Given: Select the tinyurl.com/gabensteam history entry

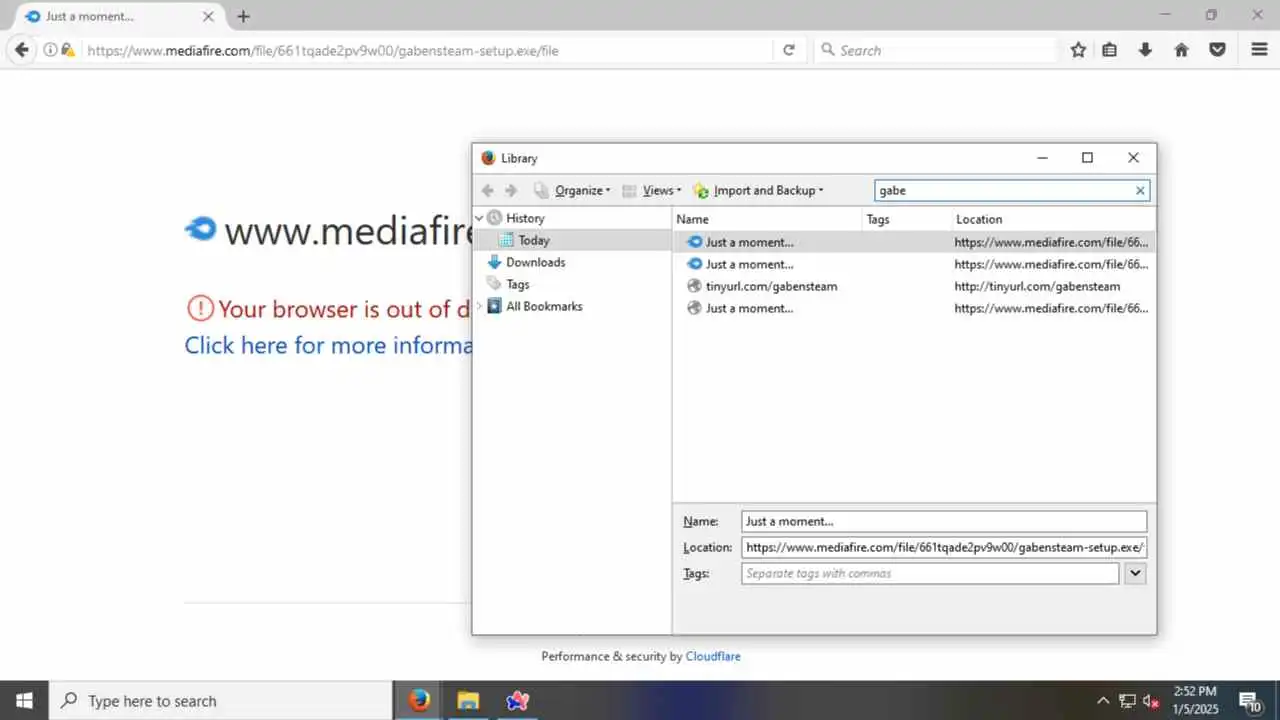Looking at the screenshot, I should click(914, 286).
